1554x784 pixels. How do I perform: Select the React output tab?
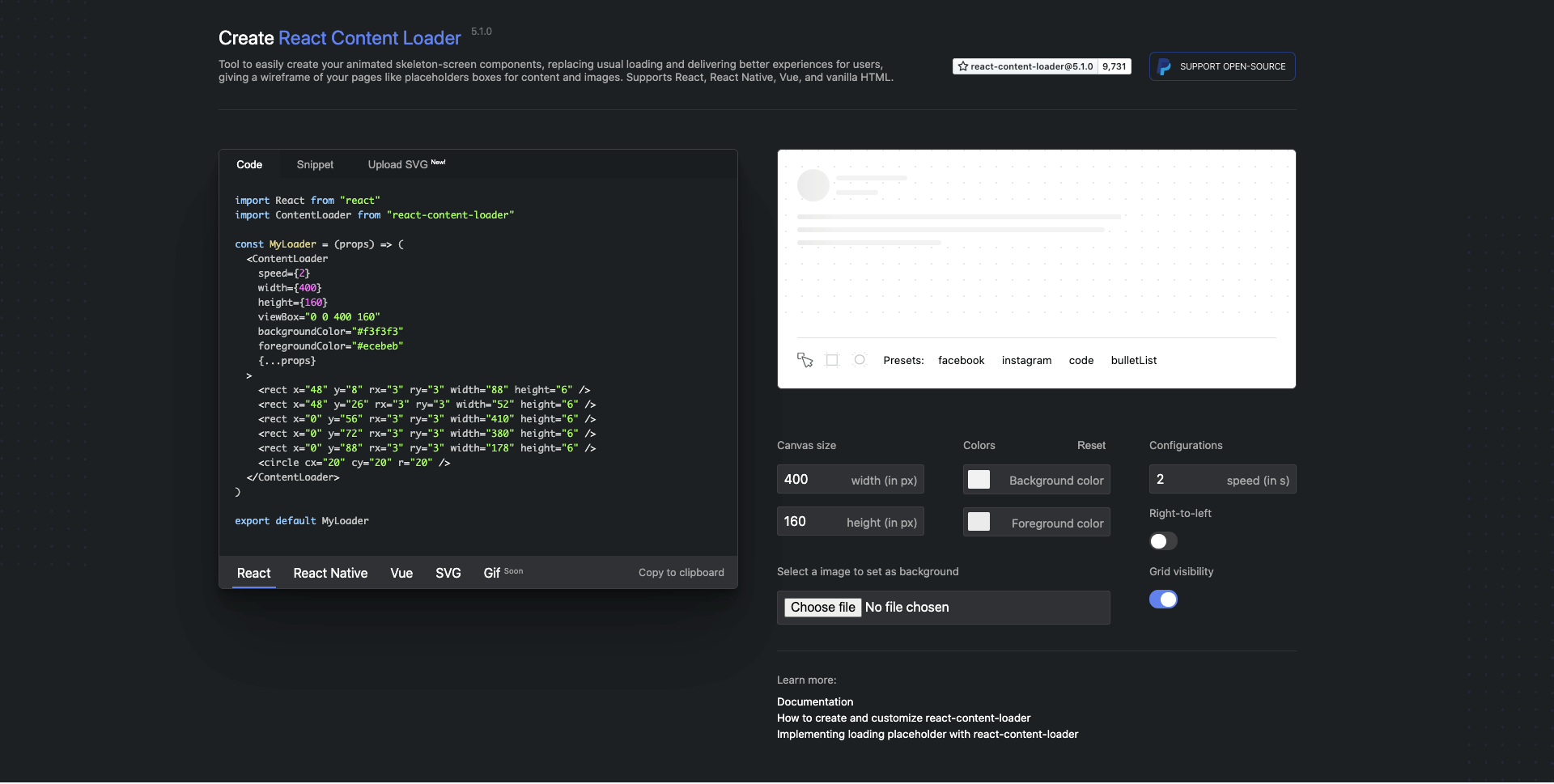coord(254,573)
